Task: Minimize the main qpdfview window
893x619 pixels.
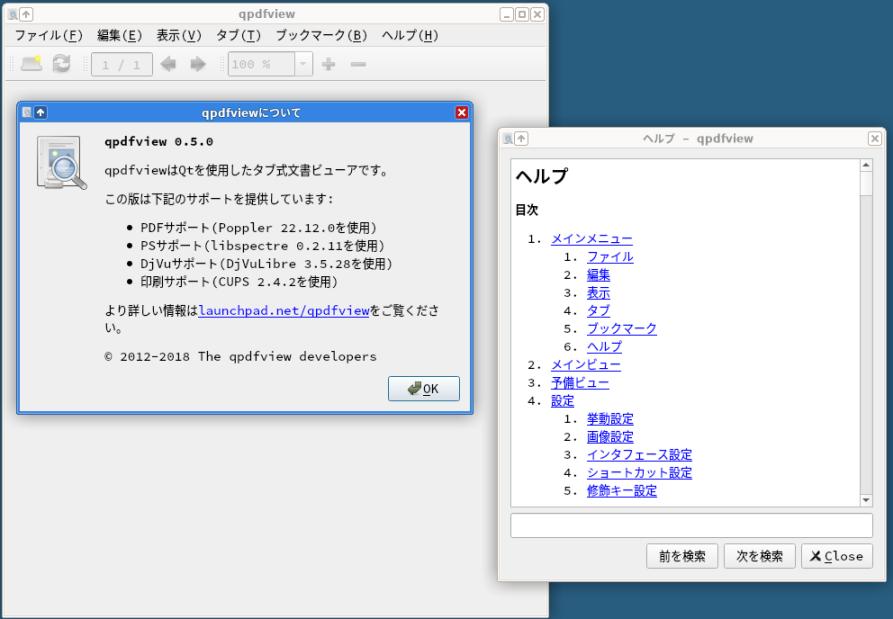Action: (506, 14)
